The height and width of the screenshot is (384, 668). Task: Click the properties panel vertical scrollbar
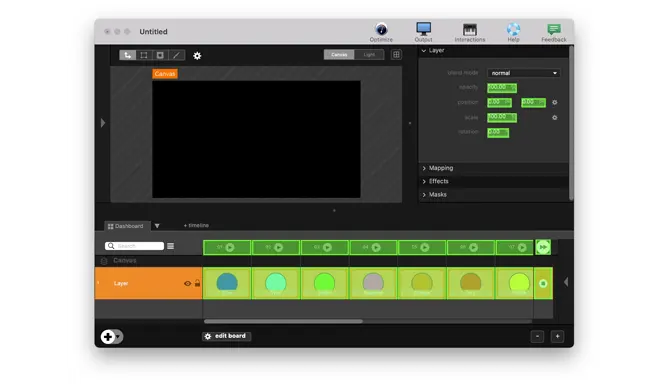click(x=571, y=124)
